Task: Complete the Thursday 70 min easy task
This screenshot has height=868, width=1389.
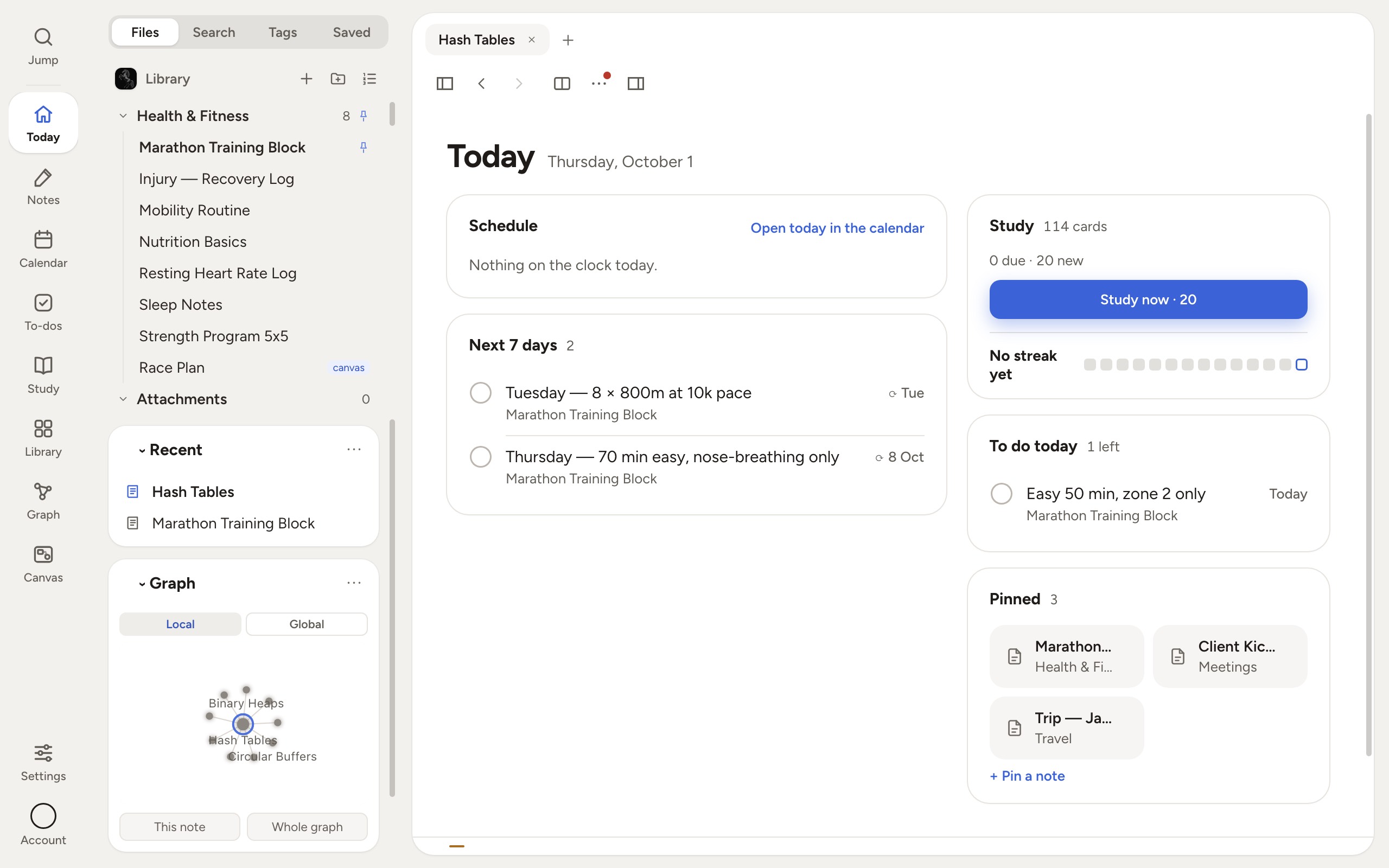Action: 480,457
